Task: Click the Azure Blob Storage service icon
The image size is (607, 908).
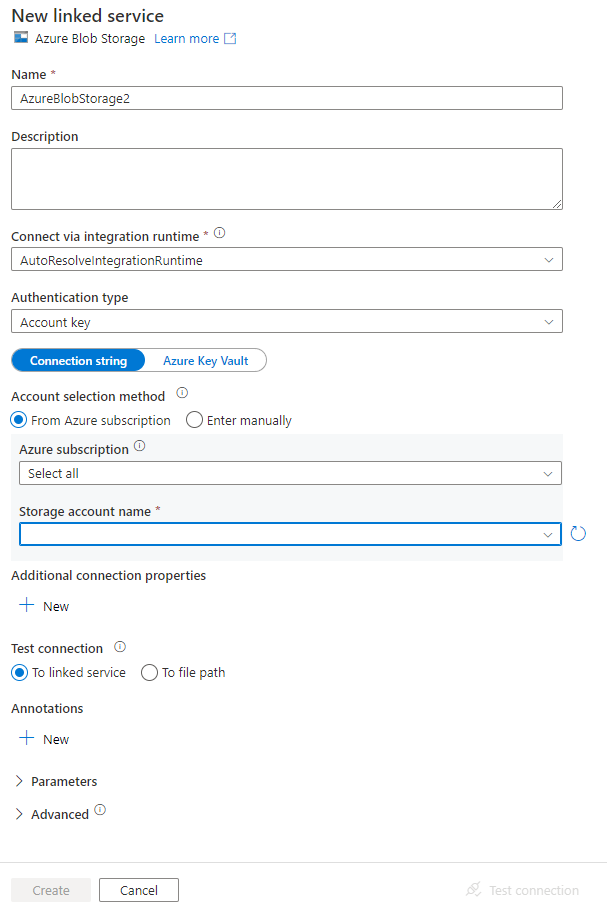Action: (x=21, y=38)
